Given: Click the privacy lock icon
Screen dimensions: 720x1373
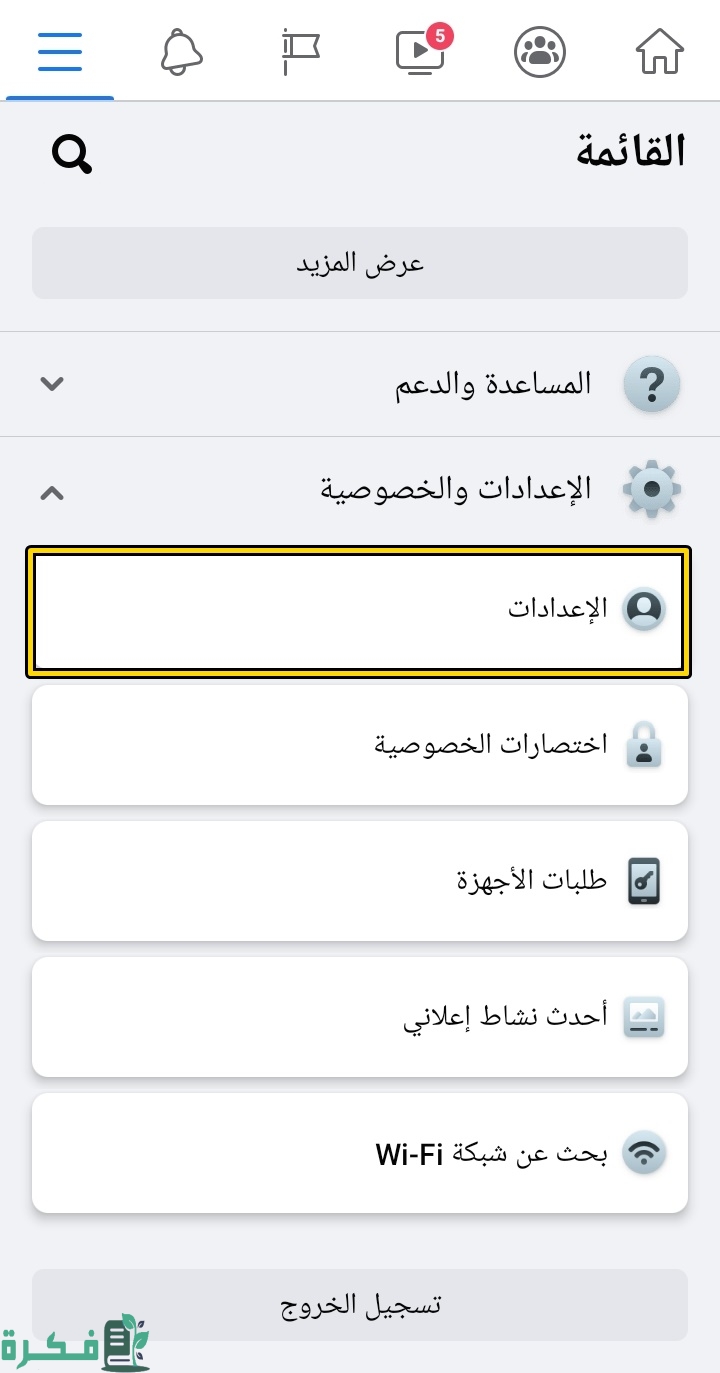Looking at the screenshot, I should [x=645, y=744].
